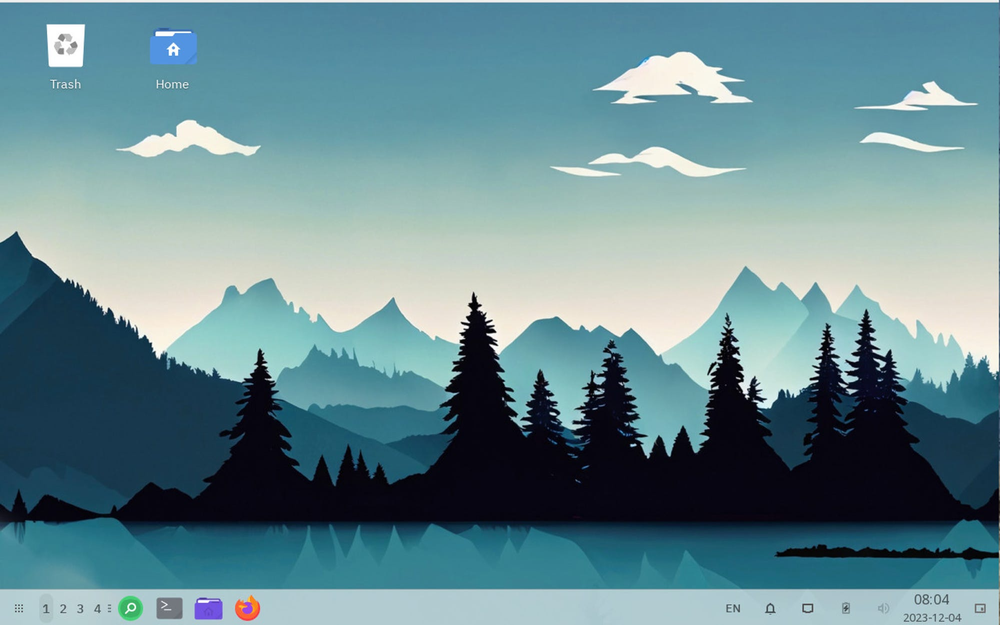Launch Firefox browser from taskbar
This screenshot has width=1000, height=625.
click(x=247, y=608)
